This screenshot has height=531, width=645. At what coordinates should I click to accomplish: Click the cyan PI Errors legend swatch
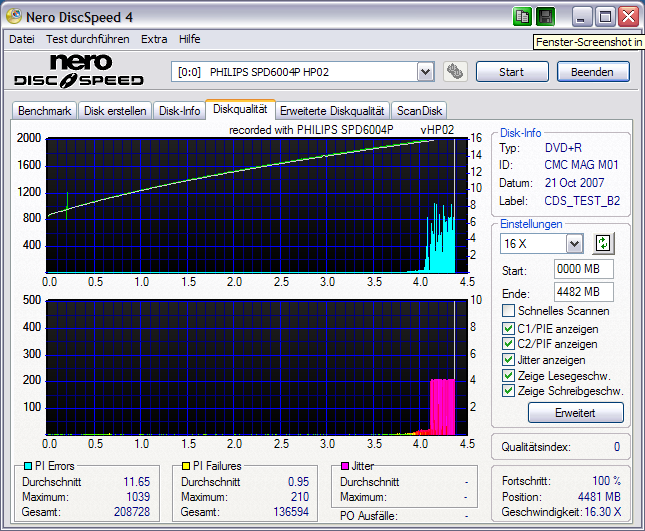pyautogui.click(x=28, y=466)
